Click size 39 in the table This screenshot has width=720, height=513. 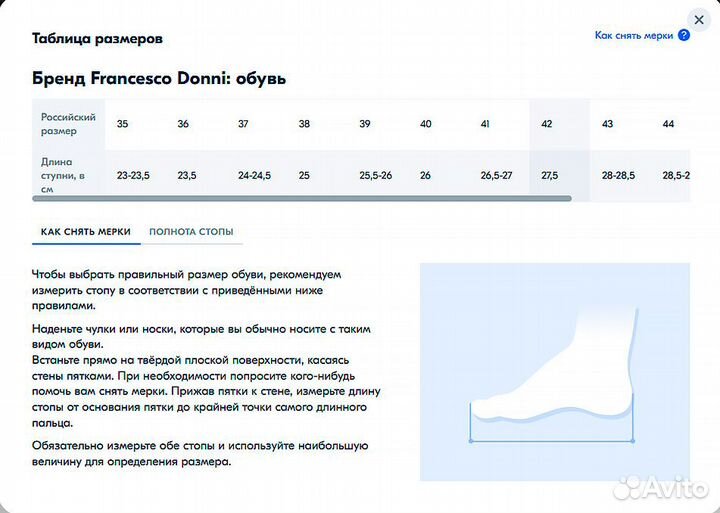coord(365,123)
